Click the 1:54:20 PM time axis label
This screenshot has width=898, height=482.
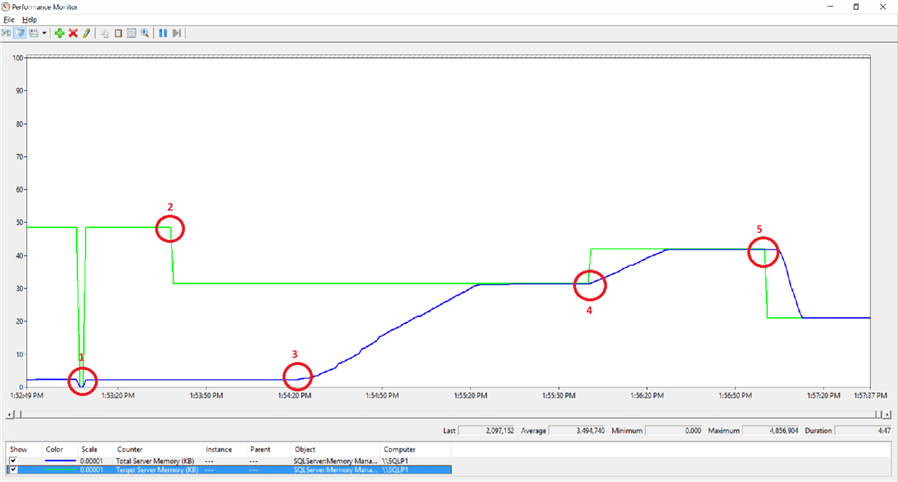pyautogui.click(x=294, y=396)
